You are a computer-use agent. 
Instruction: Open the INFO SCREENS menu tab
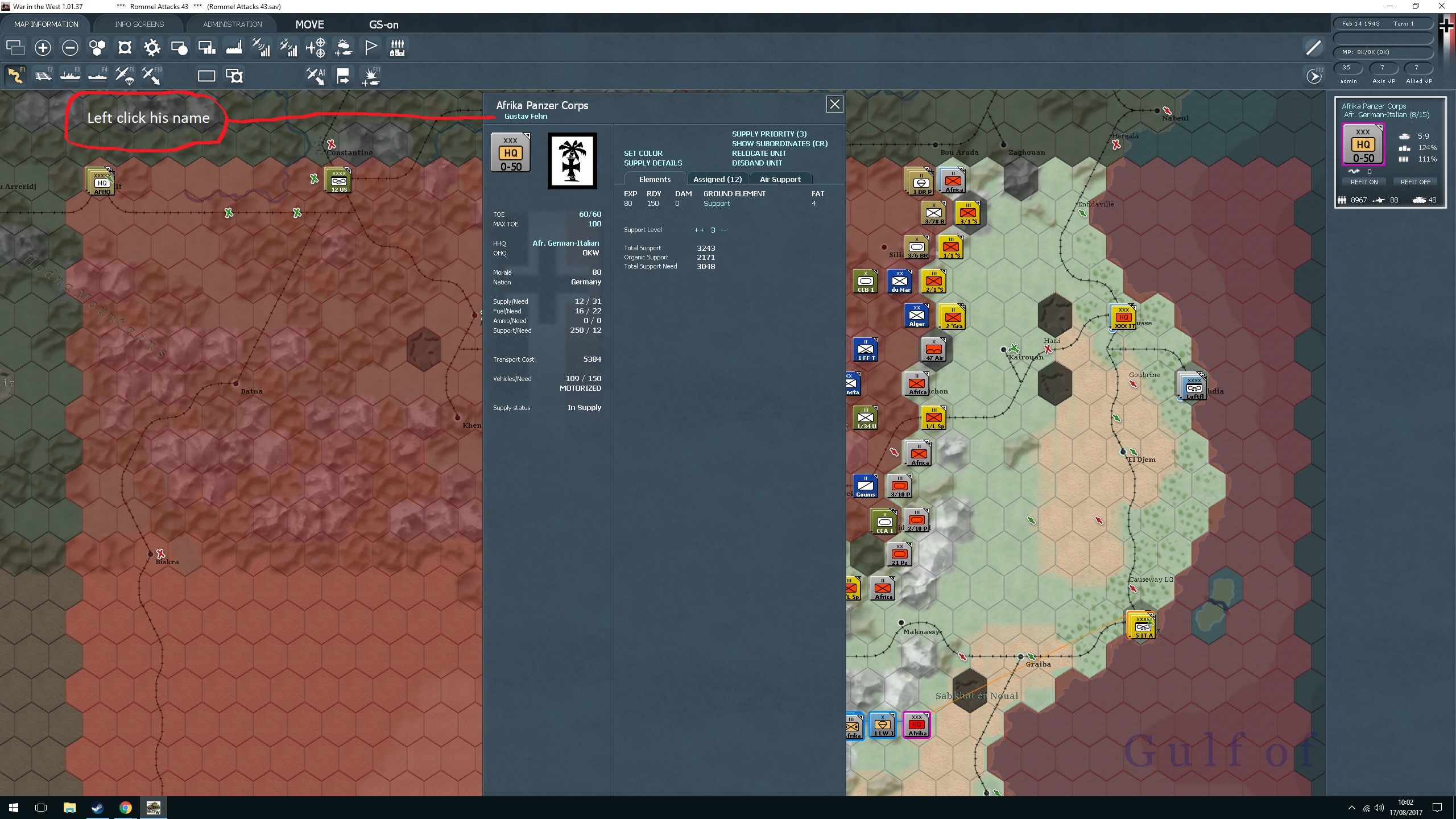pos(139,24)
